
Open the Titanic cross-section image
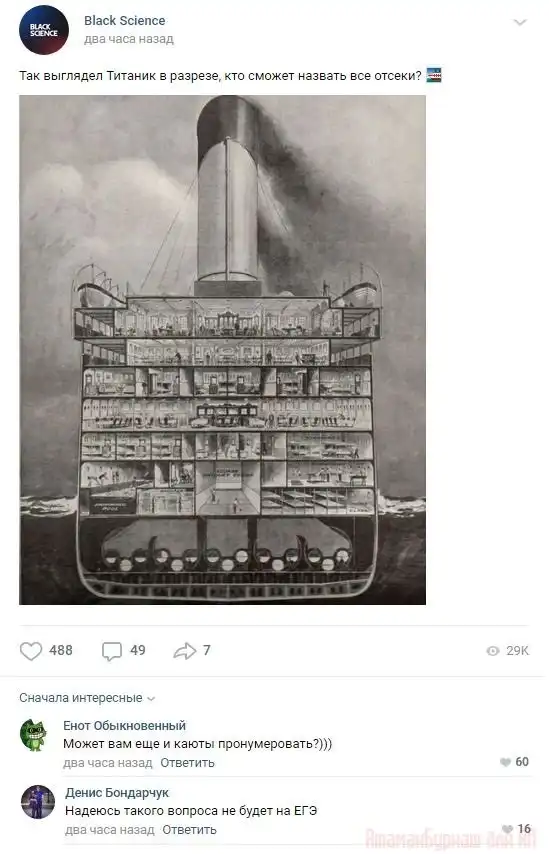pyautogui.click(x=222, y=350)
